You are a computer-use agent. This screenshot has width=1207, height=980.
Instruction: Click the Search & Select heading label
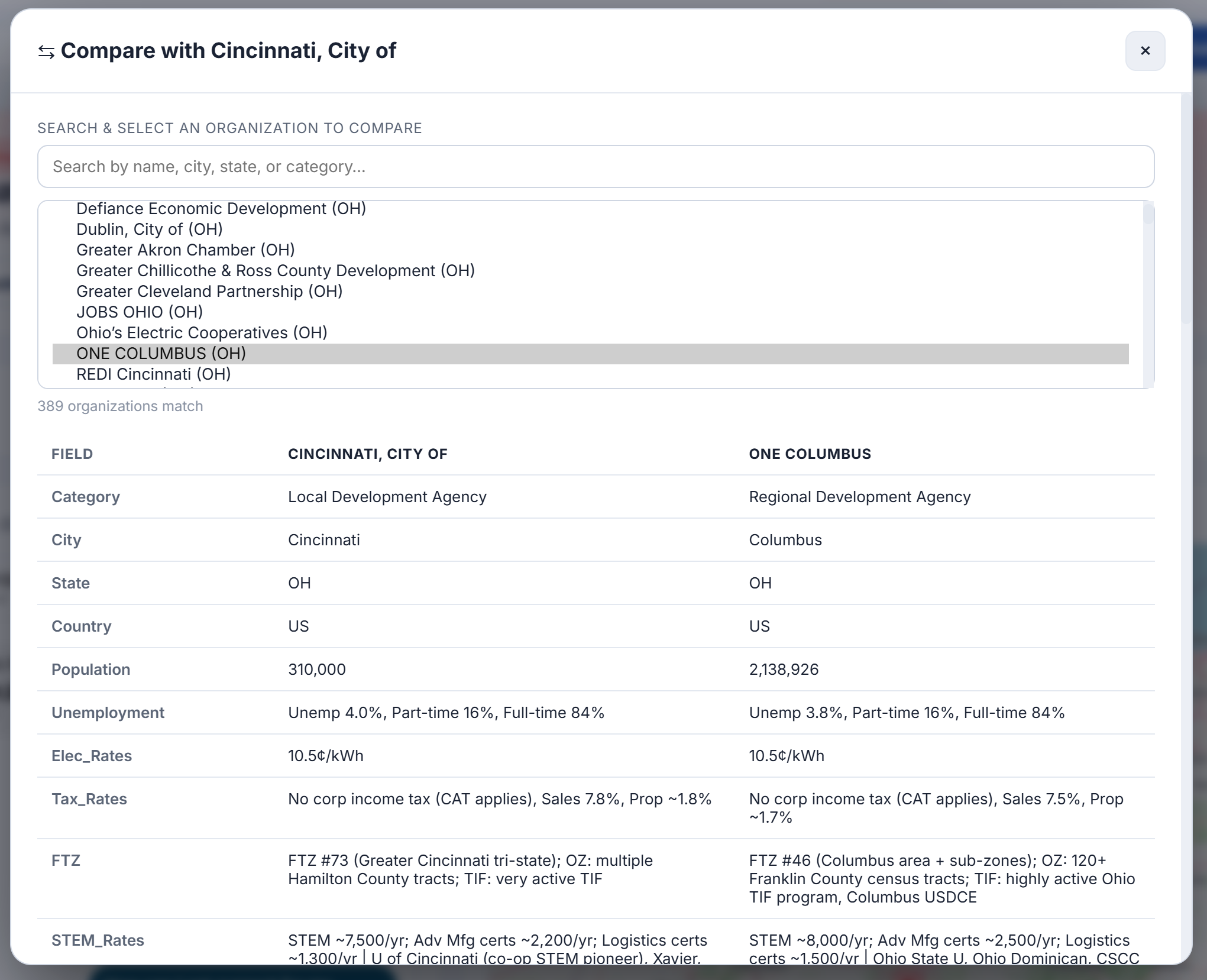(x=229, y=128)
